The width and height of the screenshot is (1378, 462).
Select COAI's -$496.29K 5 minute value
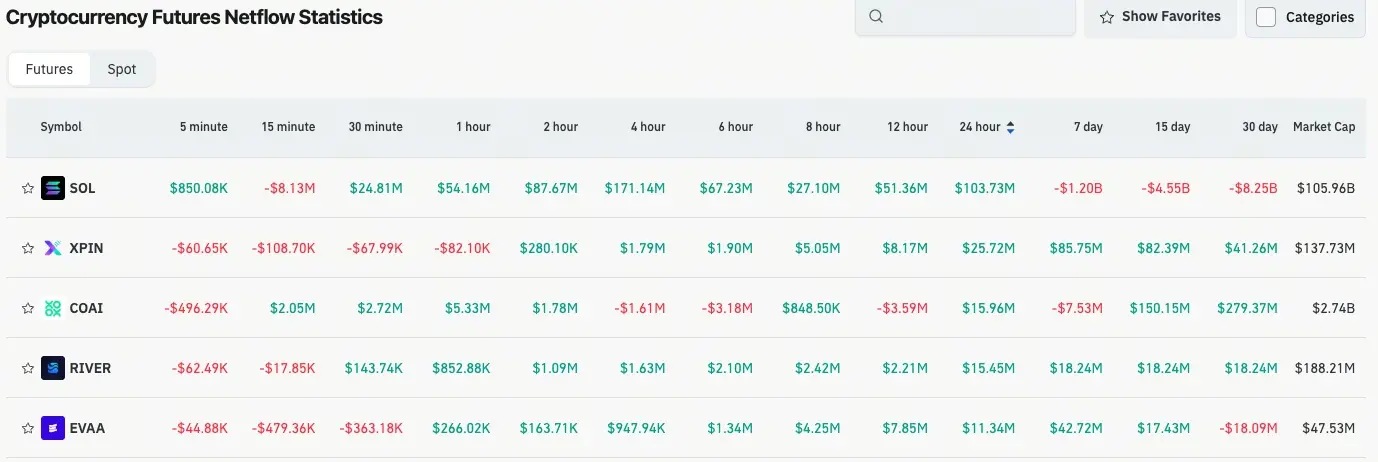196,308
